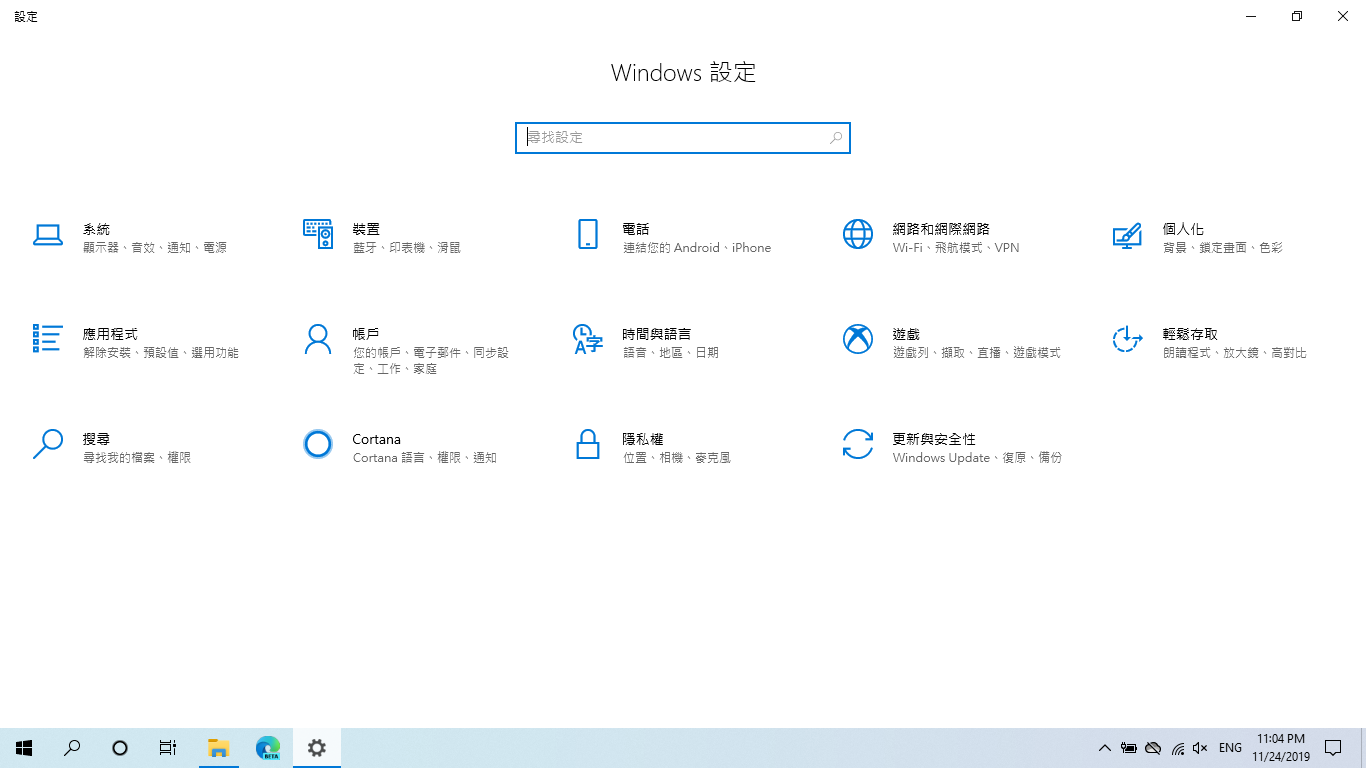Click the 輕鬆存取 title text
Image resolution: width=1366 pixels, height=768 pixels.
point(1190,334)
